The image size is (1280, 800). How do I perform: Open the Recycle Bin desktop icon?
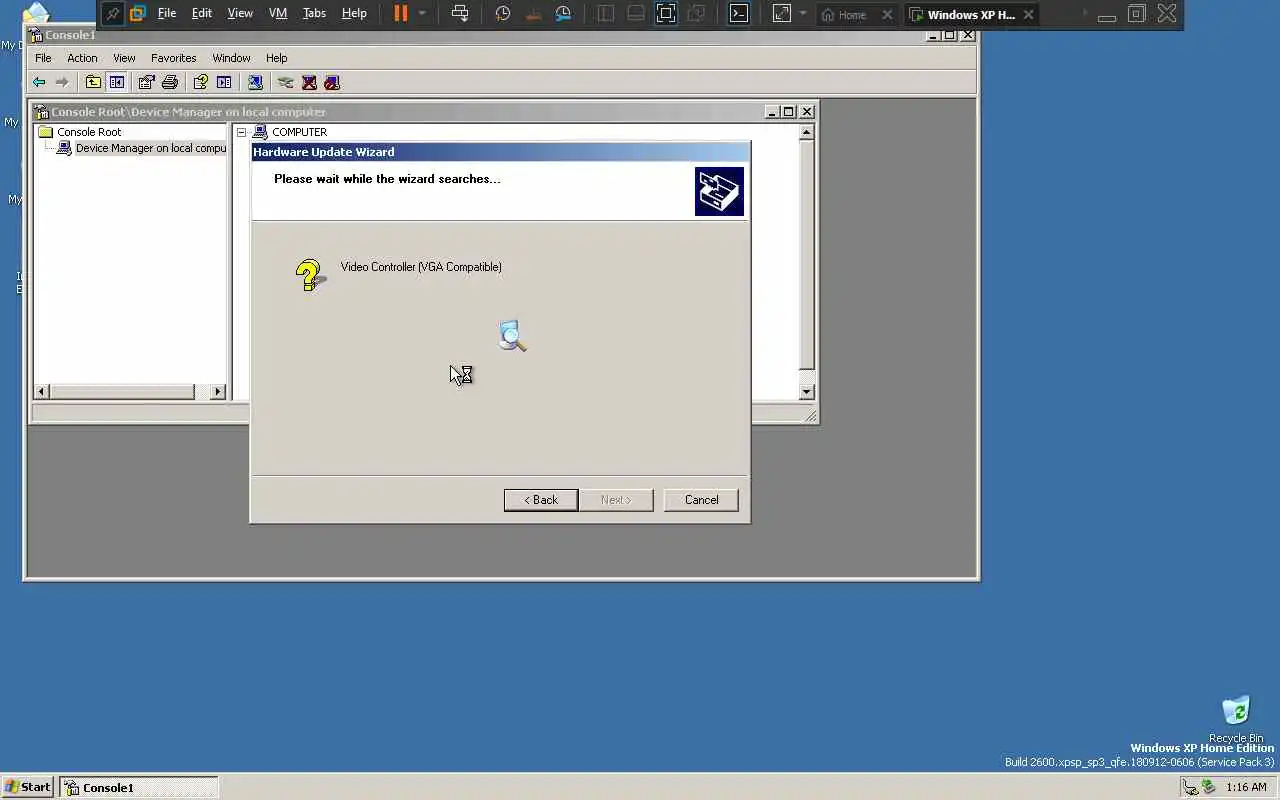coord(1236,718)
